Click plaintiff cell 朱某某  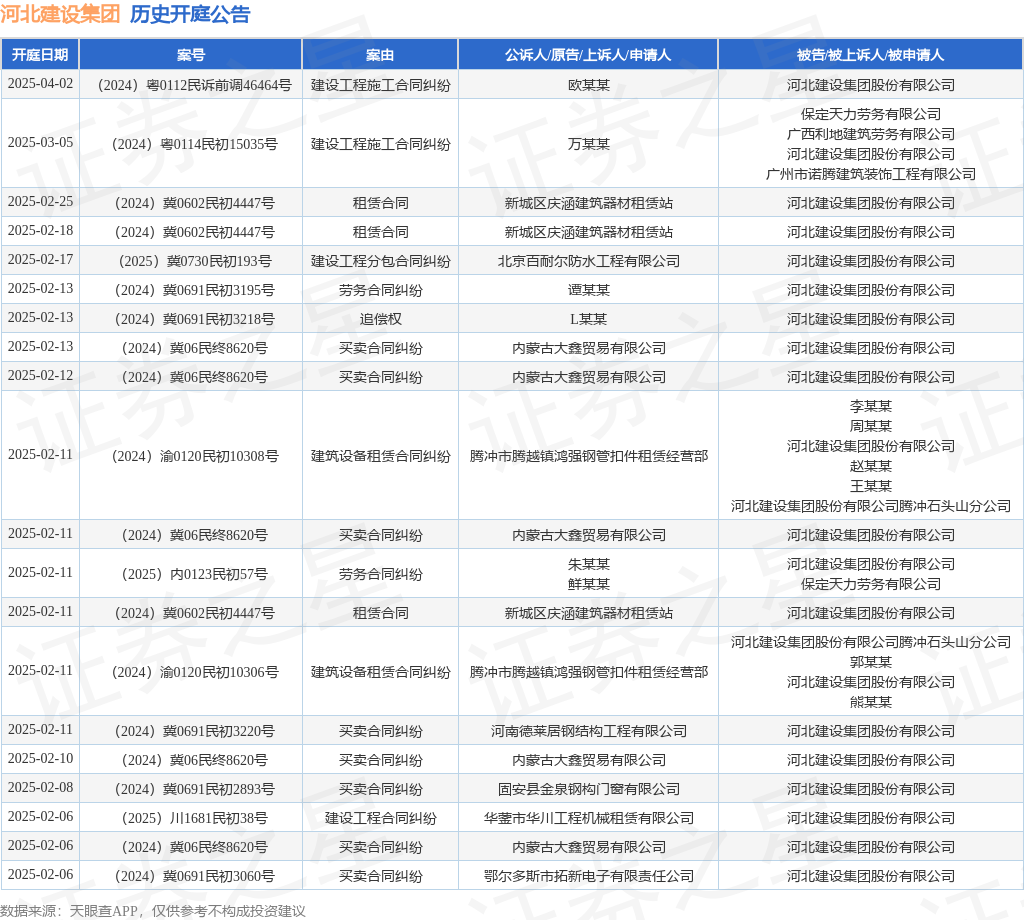[x=588, y=564]
